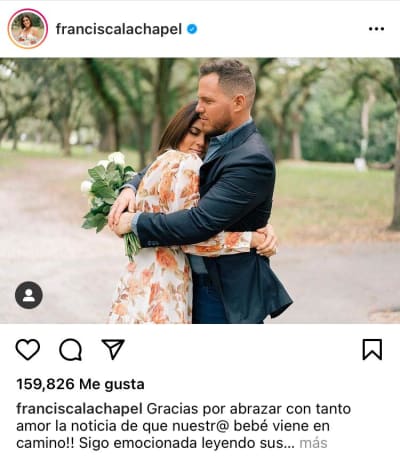Show tagged people via the person icon
400x458 pixels.
(29, 295)
